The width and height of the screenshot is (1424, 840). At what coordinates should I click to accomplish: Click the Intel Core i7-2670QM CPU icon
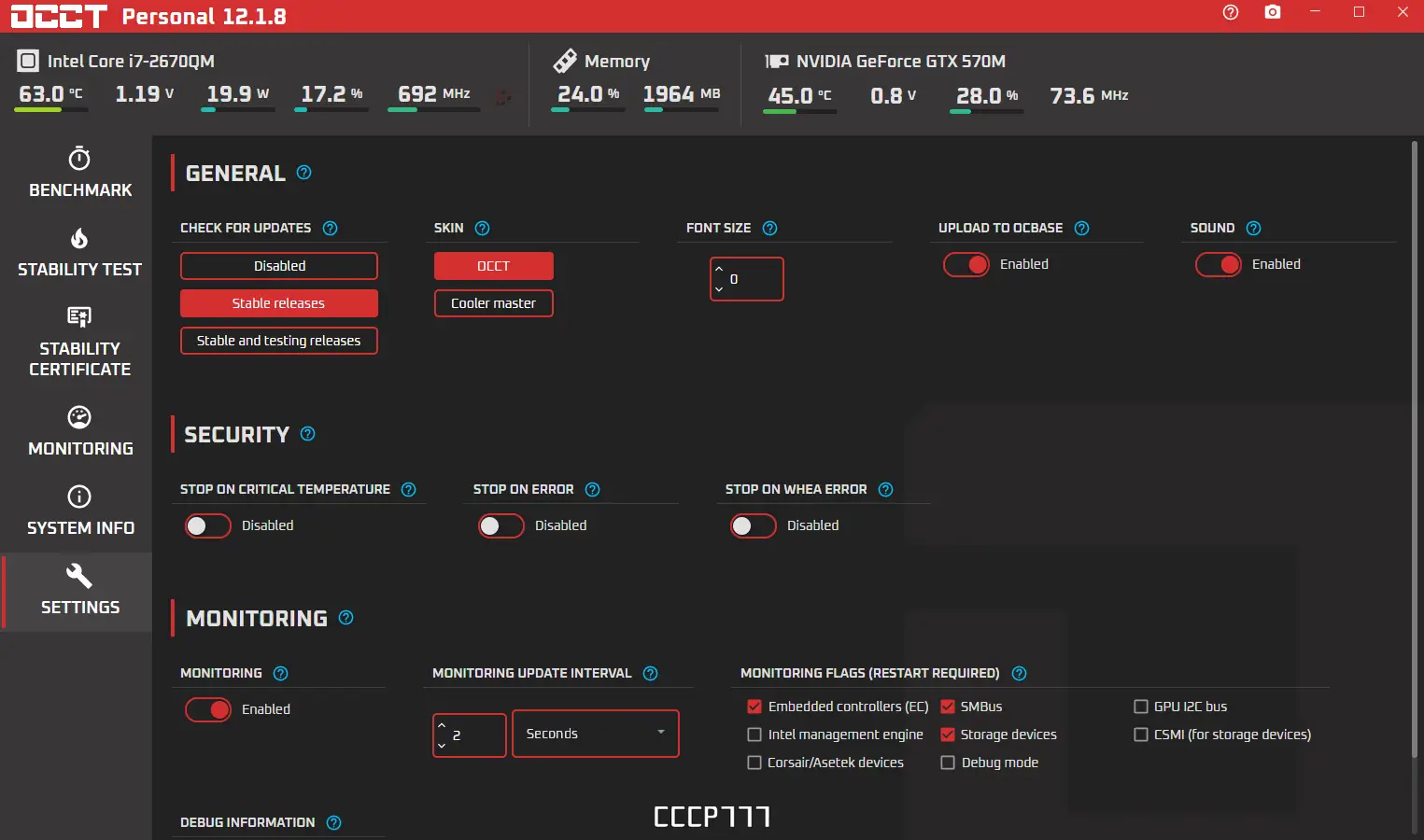[28, 62]
